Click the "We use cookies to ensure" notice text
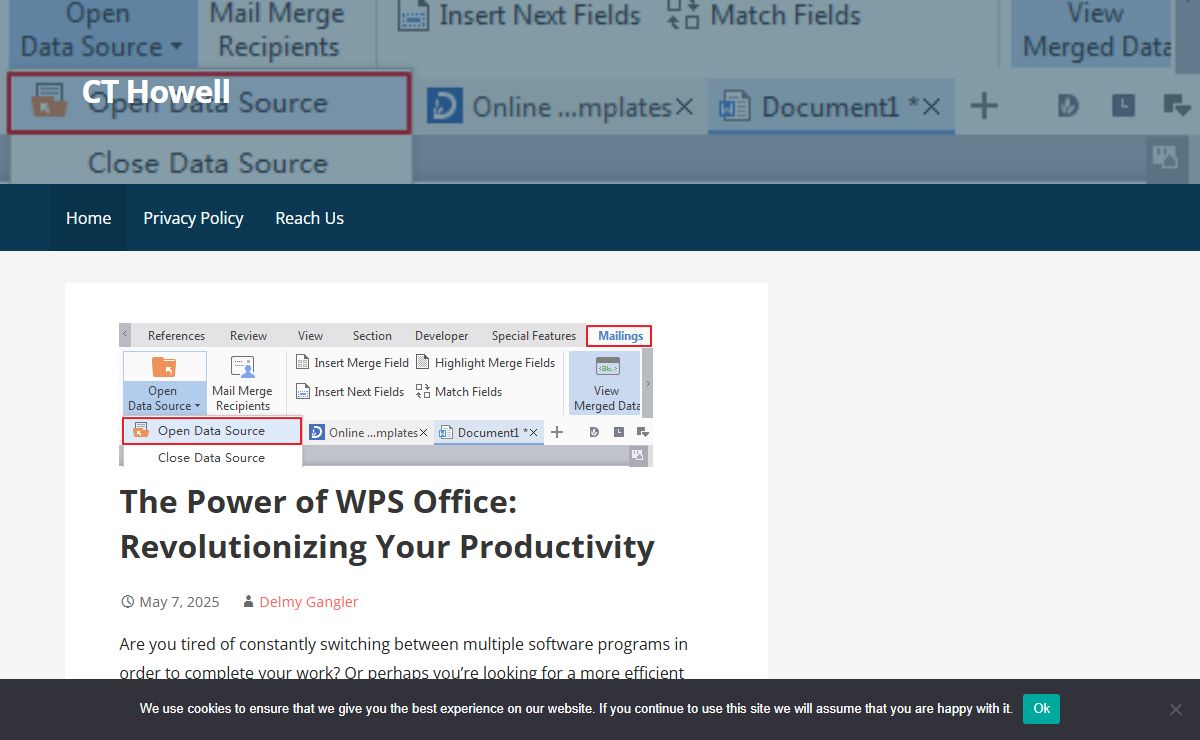 576,709
